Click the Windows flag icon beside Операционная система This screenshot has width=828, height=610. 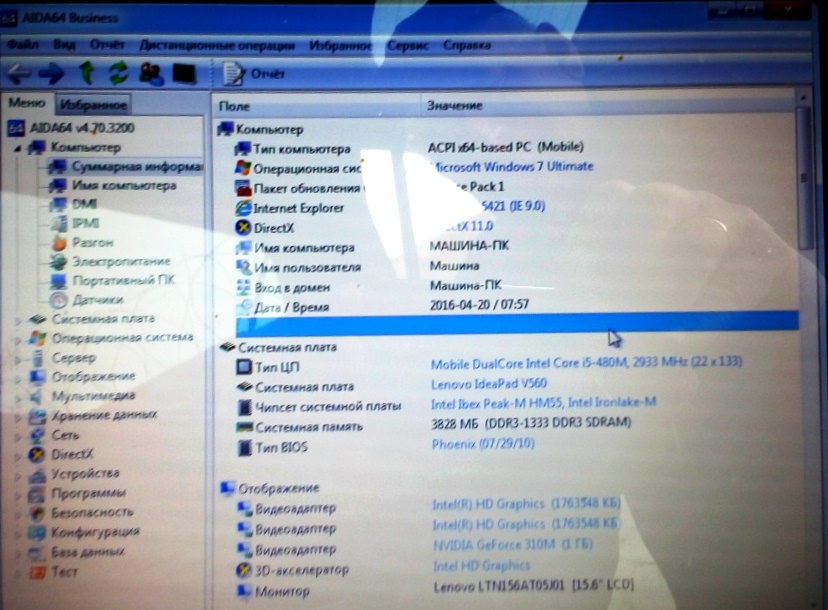point(243,168)
